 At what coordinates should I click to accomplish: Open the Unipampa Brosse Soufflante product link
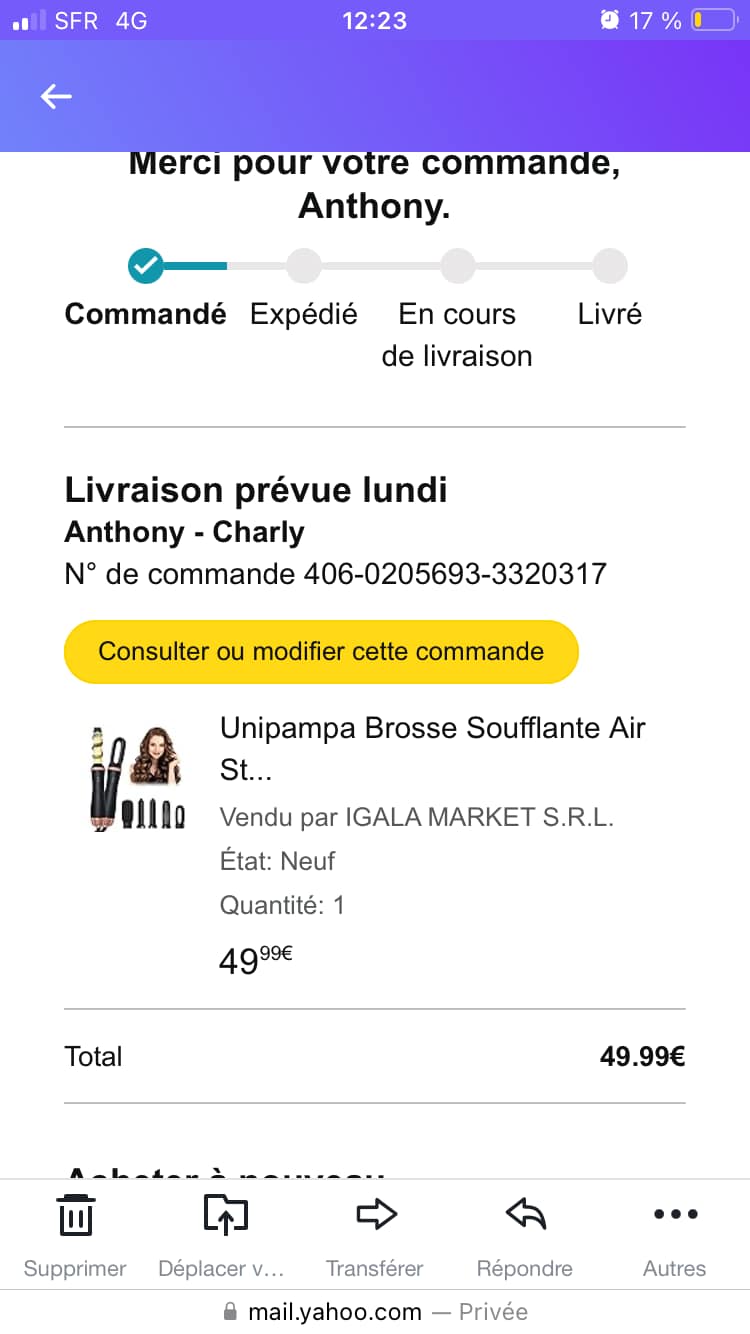(x=433, y=748)
